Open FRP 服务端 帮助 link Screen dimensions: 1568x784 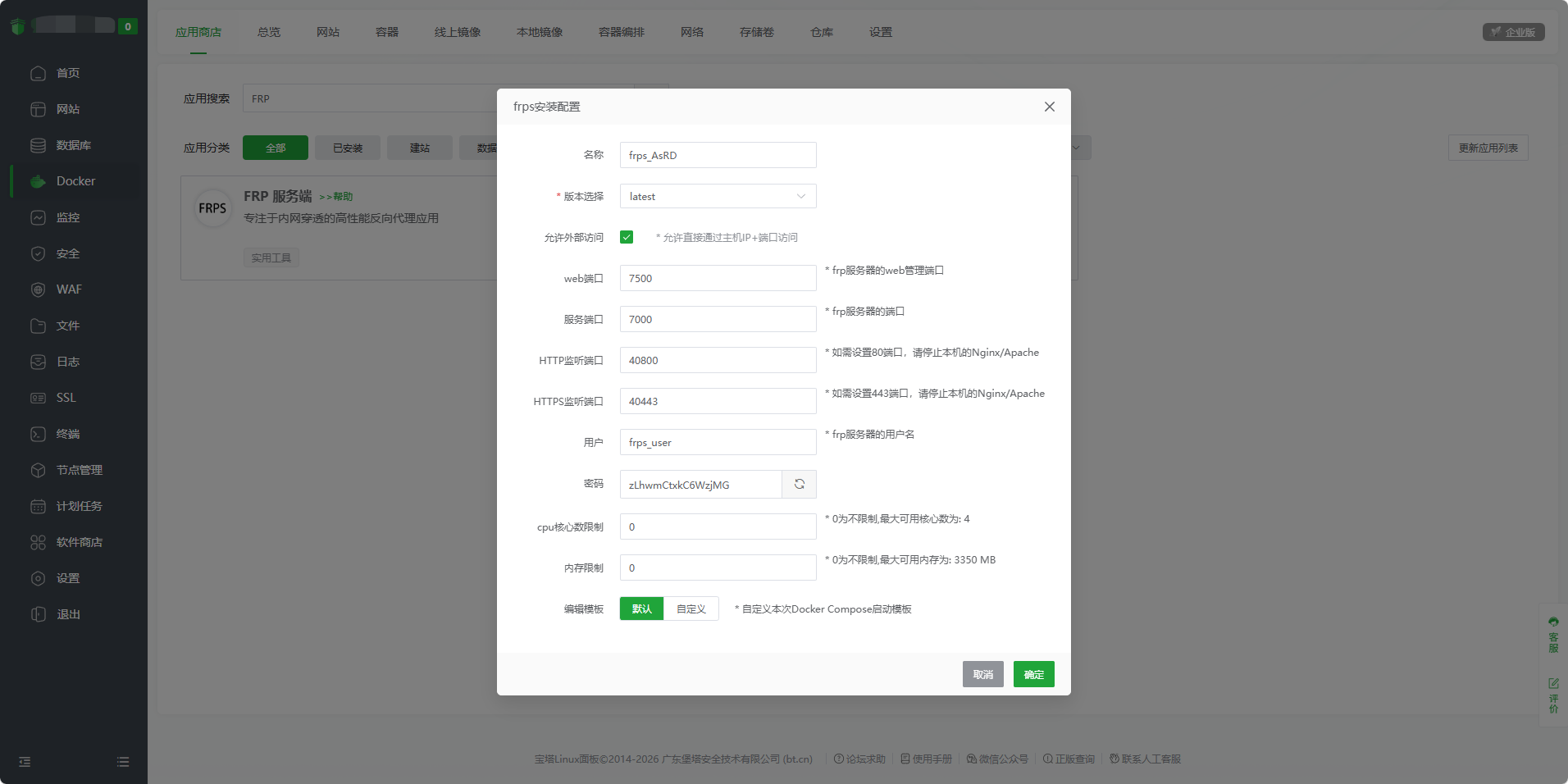pos(336,197)
